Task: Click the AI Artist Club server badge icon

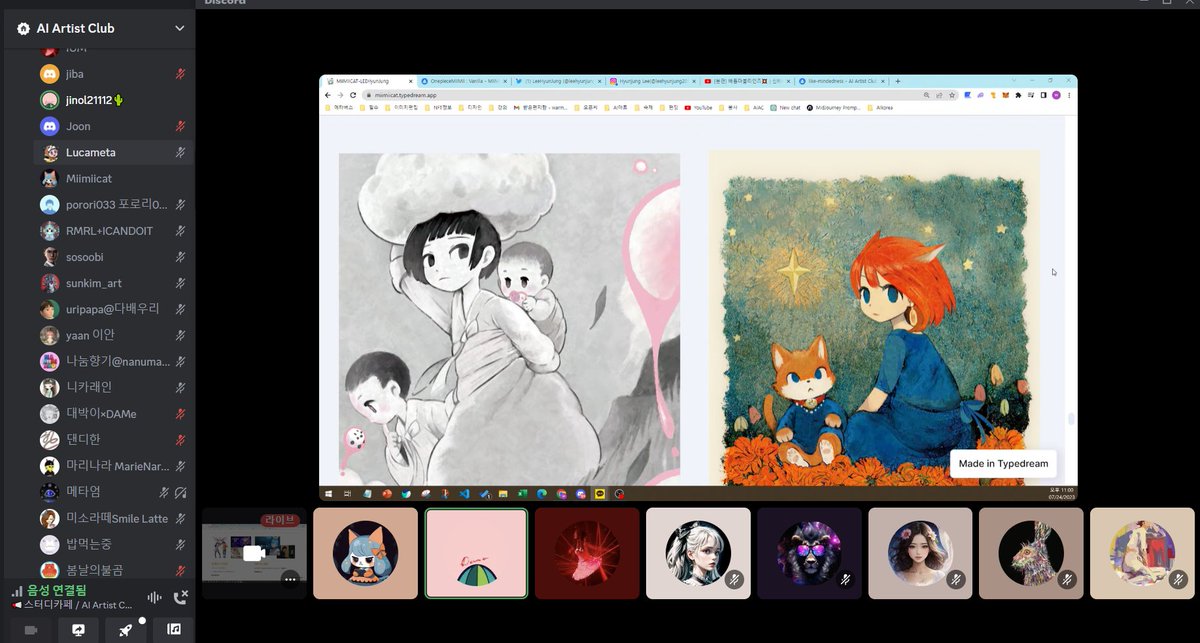Action: pyautogui.click(x=23, y=28)
